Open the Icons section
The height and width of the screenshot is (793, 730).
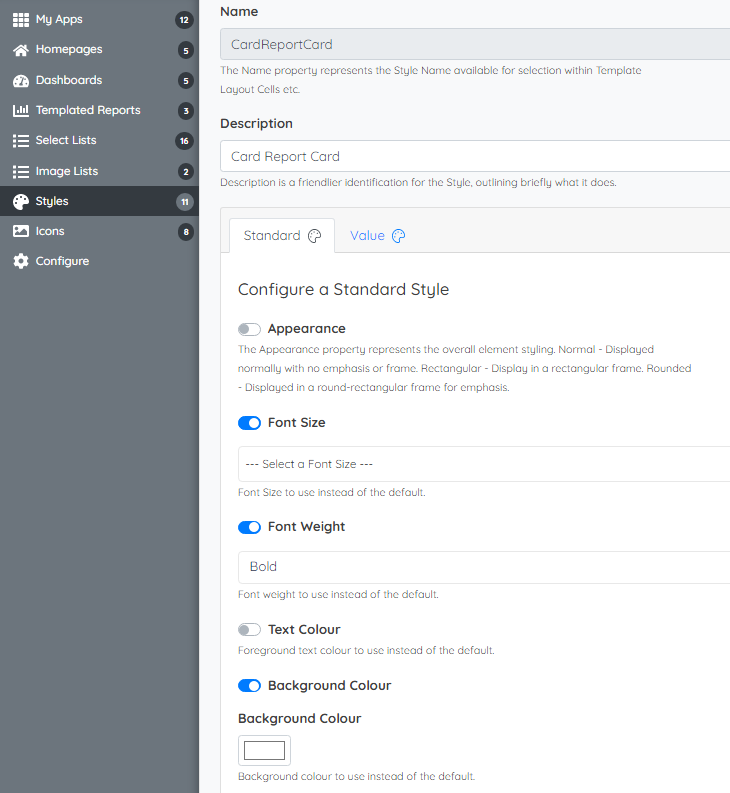pyautogui.click(x=99, y=231)
